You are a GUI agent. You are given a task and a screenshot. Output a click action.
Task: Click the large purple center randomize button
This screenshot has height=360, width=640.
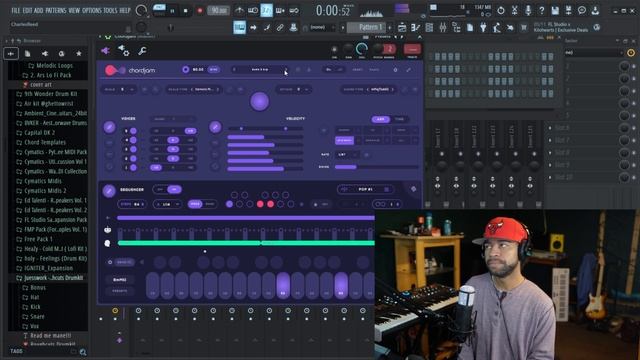pyautogui.click(x=260, y=101)
